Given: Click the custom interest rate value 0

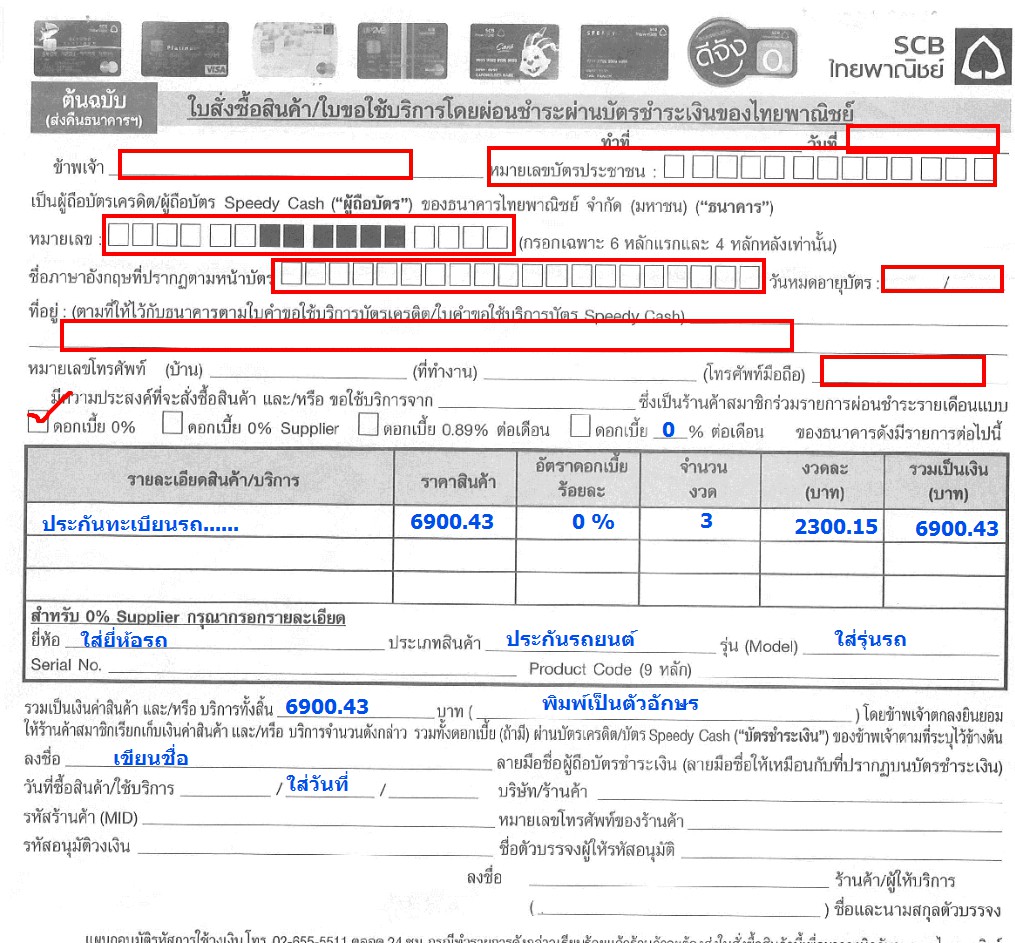Looking at the screenshot, I should click(x=669, y=429).
